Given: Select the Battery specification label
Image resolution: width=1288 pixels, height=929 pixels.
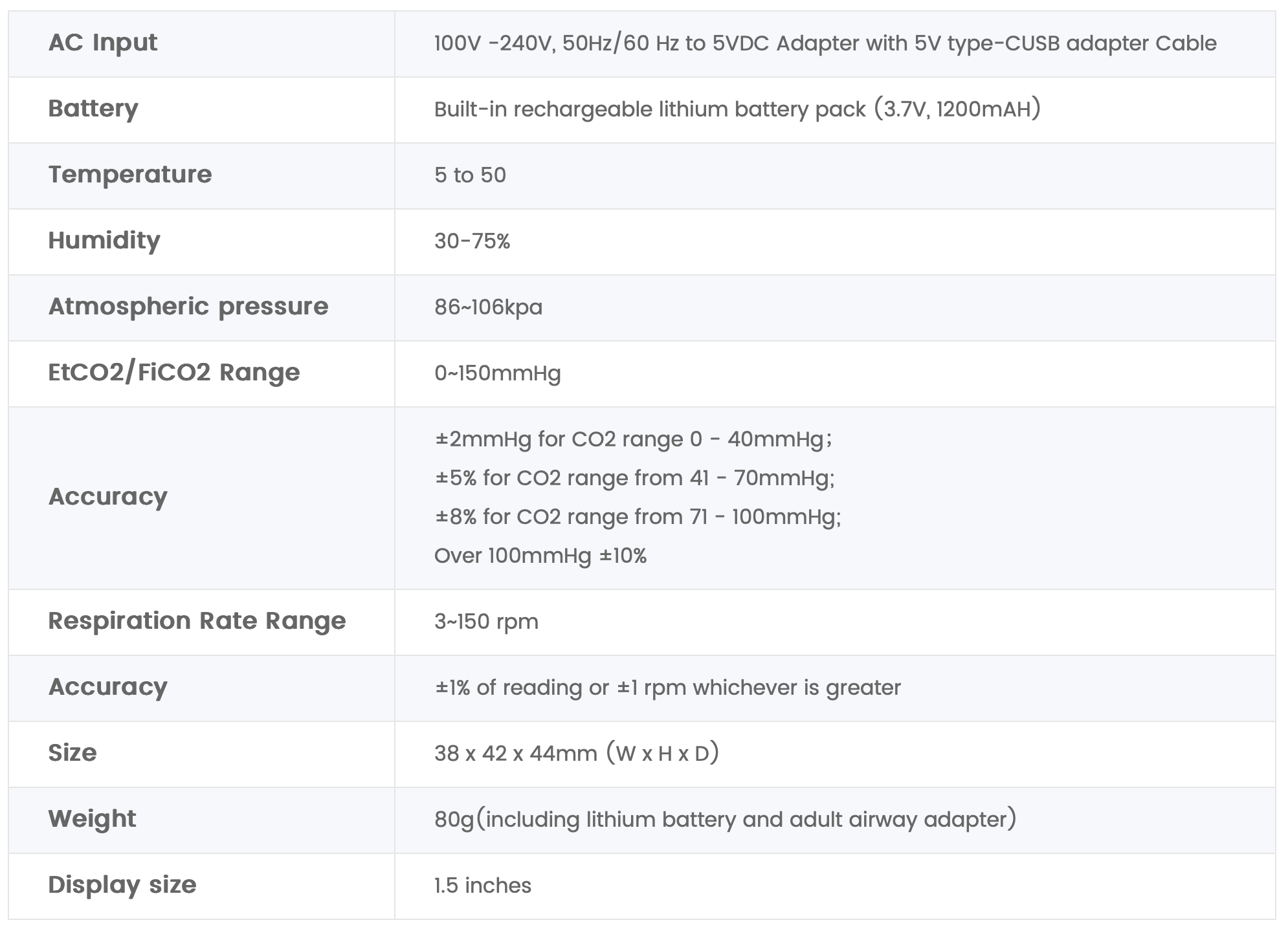Looking at the screenshot, I should tap(93, 109).
